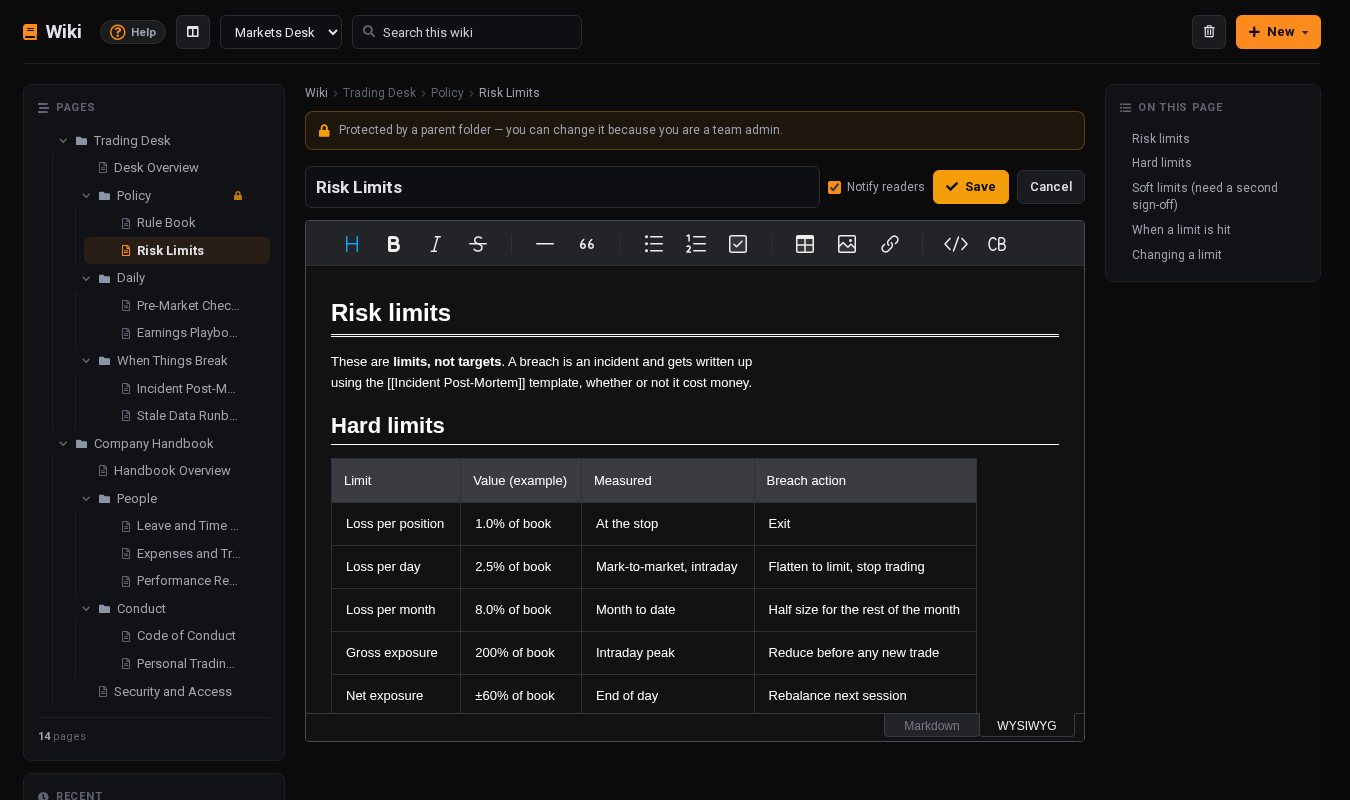Collapse the Policy folder chevron
The width and height of the screenshot is (1350, 800).
point(86,196)
